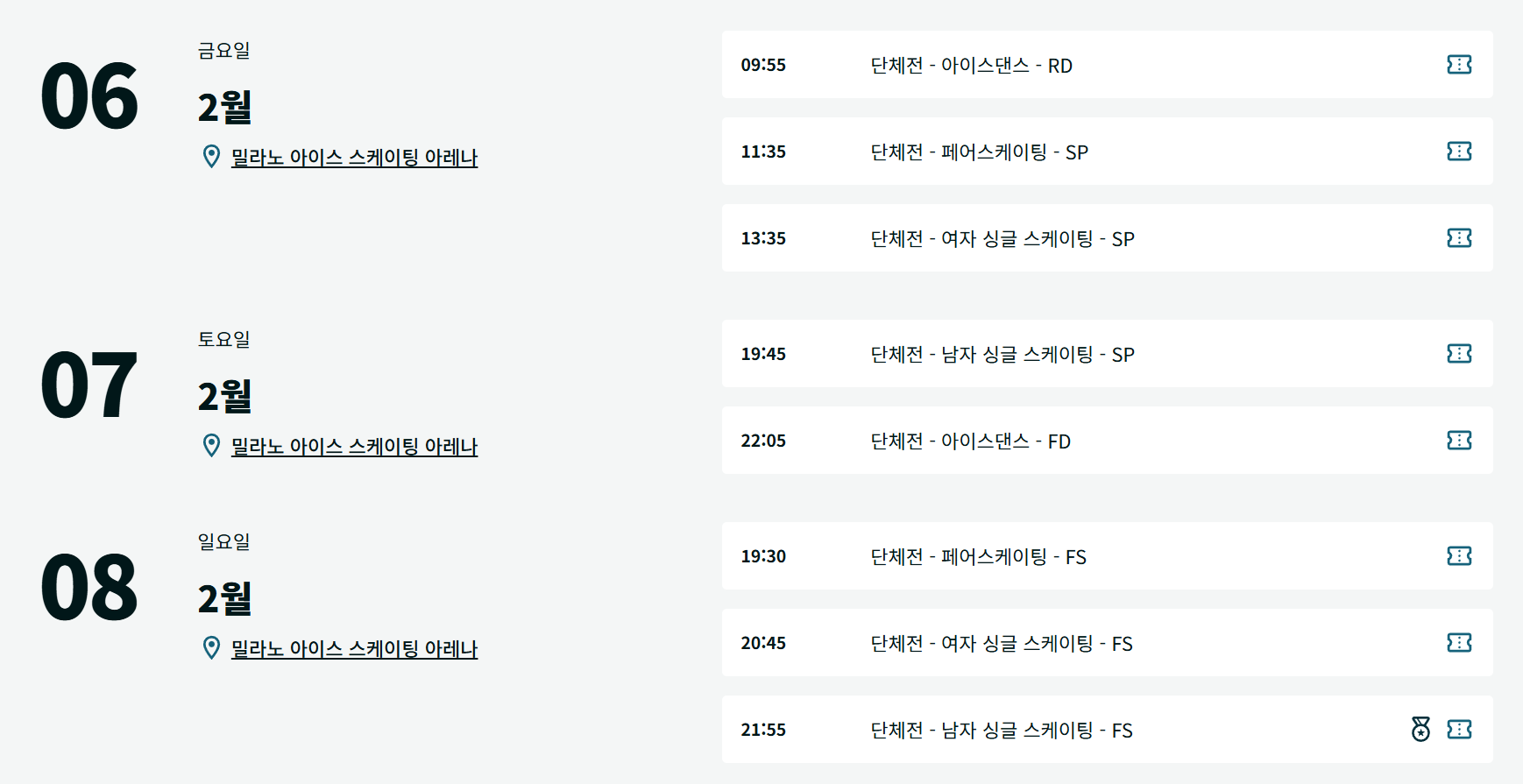The width and height of the screenshot is (1523, 784).
Task: Select the 09:55 단체전 아이스댄스 RD event row
Action: pyautogui.click(x=971, y=66)
